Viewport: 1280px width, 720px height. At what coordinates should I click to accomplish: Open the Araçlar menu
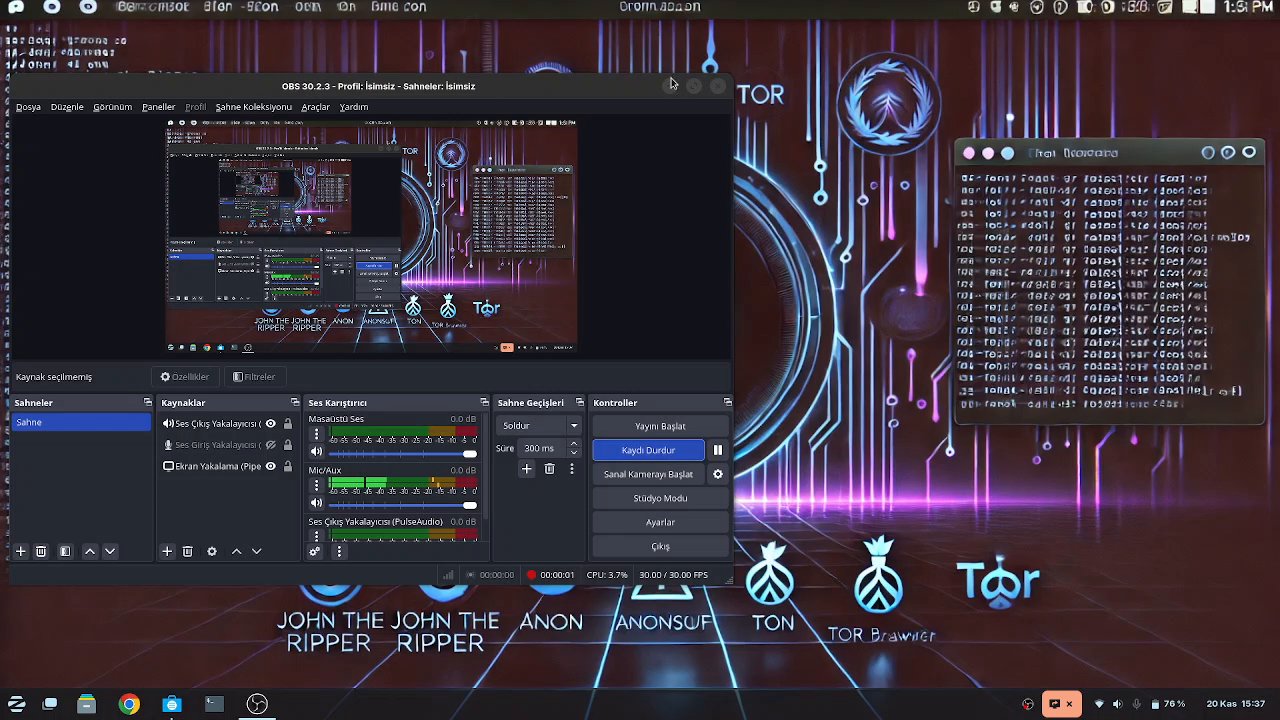(x=315, y=107)
